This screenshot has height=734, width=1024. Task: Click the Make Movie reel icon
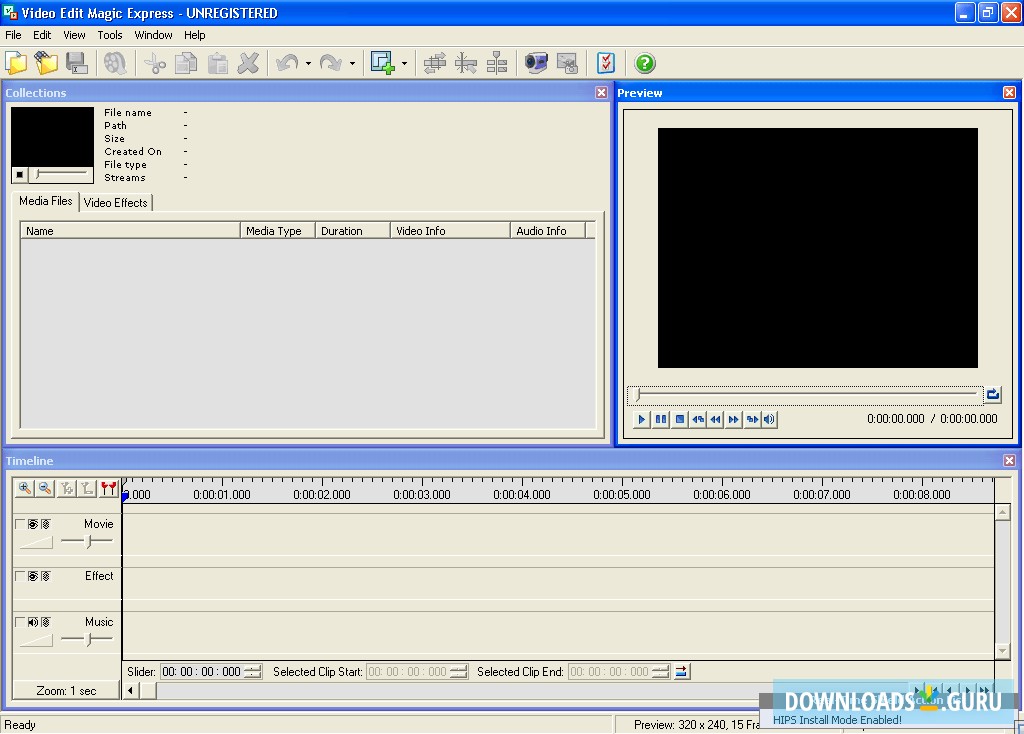click(113, 62)
